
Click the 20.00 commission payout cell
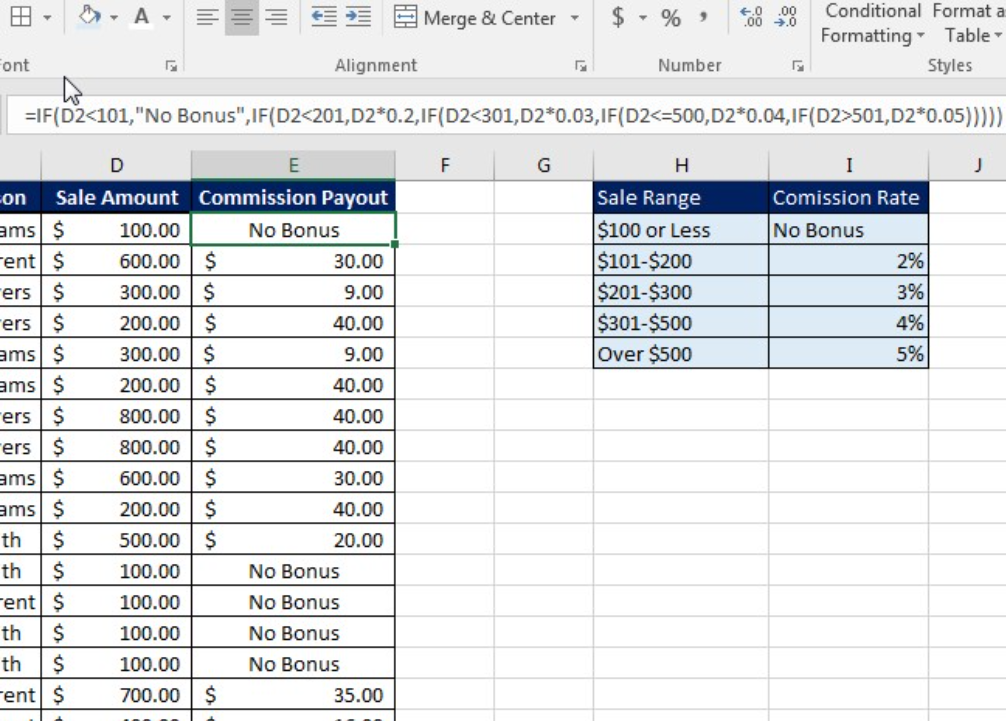(293, 540)
